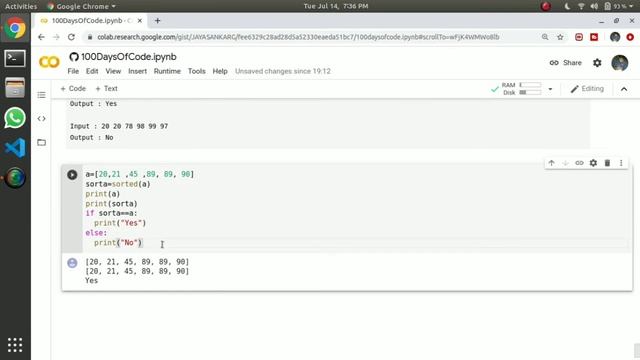Click the RAM usage bar
Image resolution: width=640 pixels, height=360 pixels.
coord(530,85)
